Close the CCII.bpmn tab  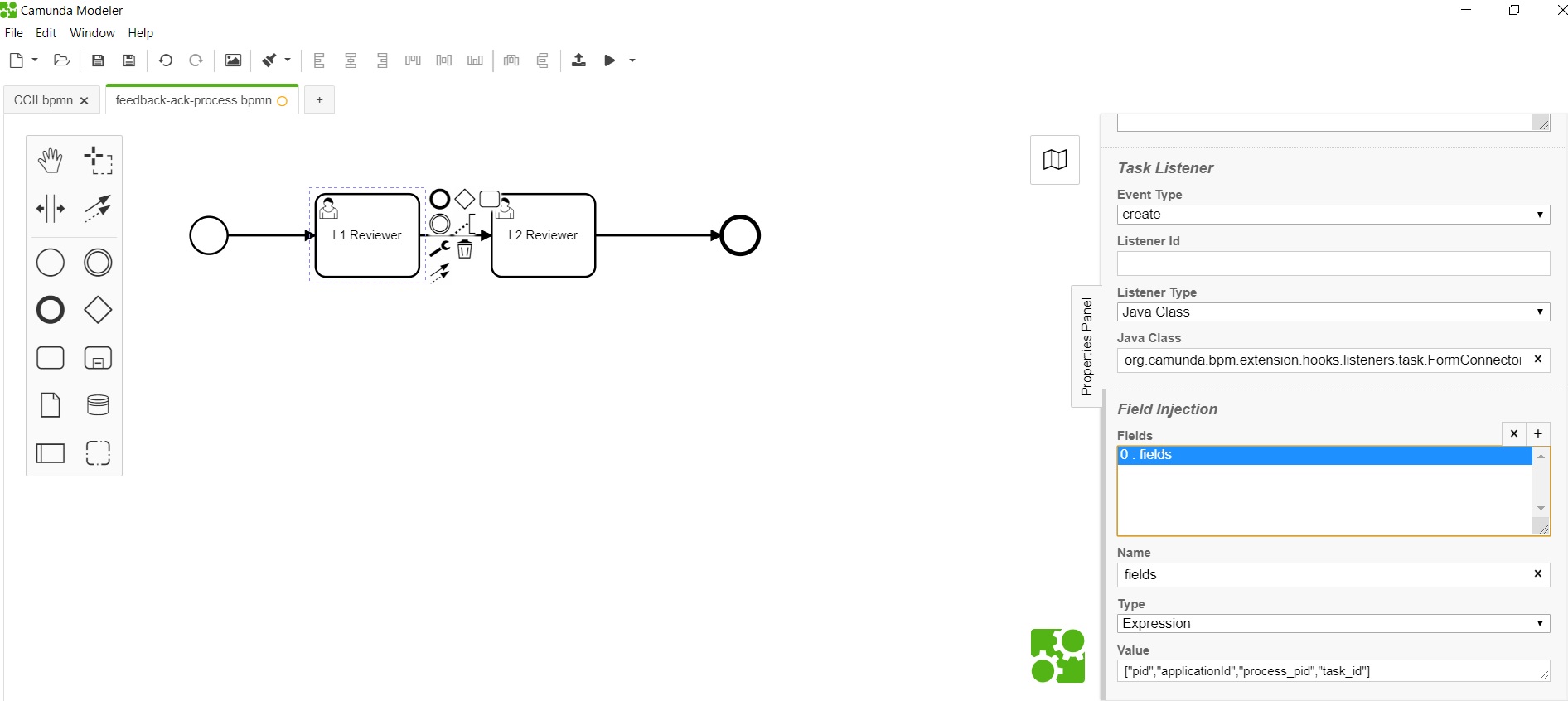coord(84,101)
